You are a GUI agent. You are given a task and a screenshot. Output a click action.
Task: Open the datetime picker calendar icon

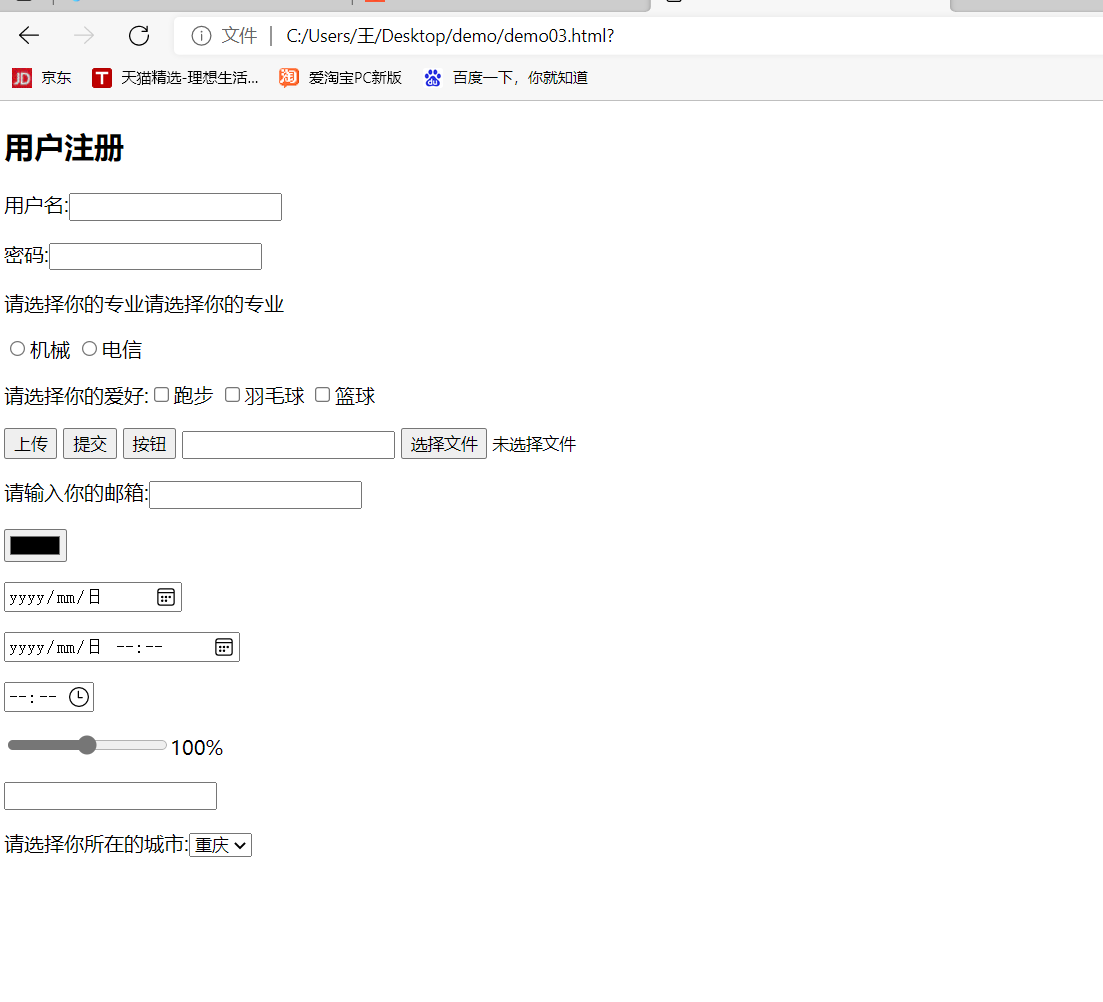click(224, 647)
